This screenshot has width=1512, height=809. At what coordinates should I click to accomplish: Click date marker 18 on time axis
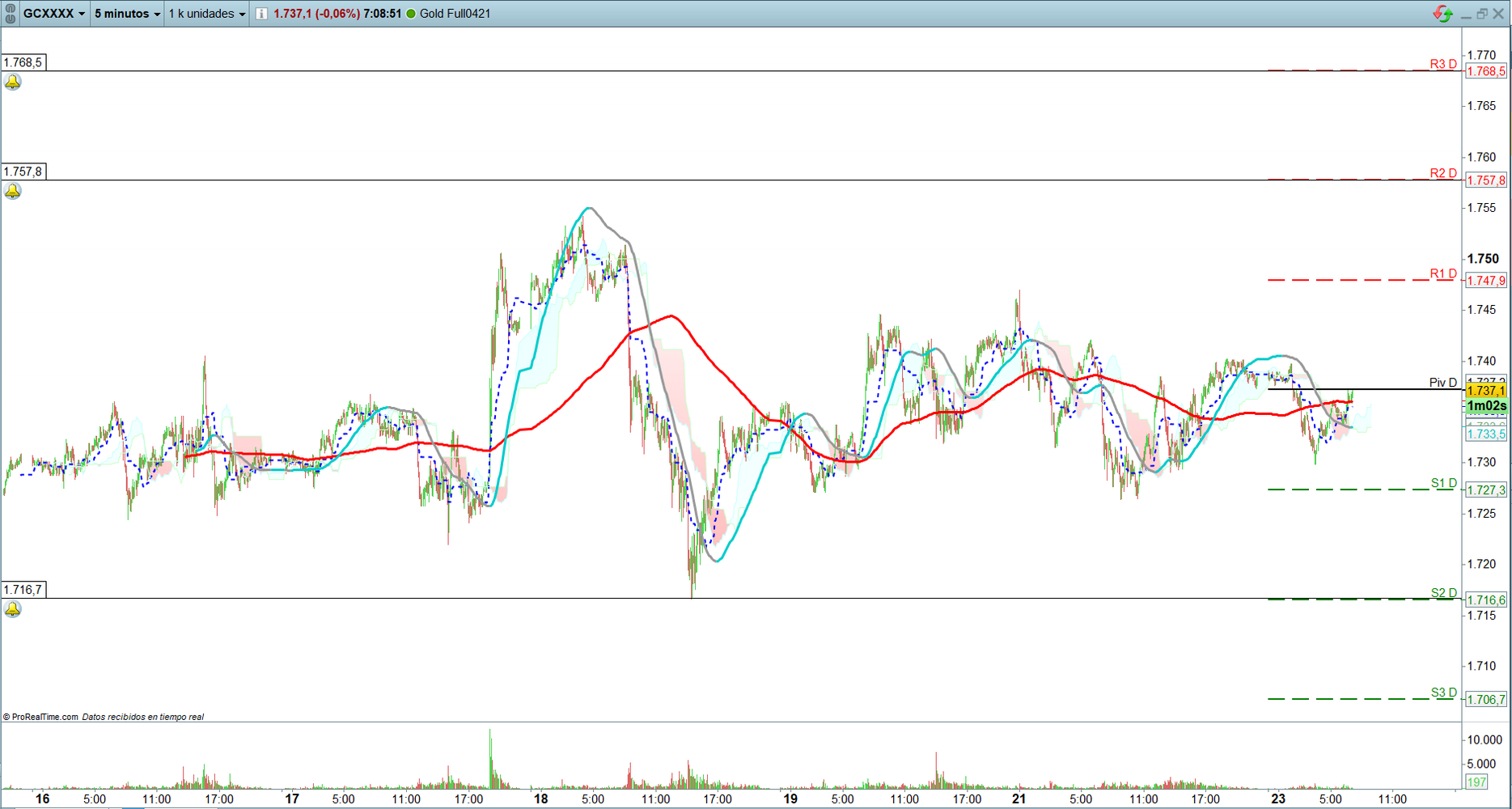pyautogui.click(x=540, y=798)
